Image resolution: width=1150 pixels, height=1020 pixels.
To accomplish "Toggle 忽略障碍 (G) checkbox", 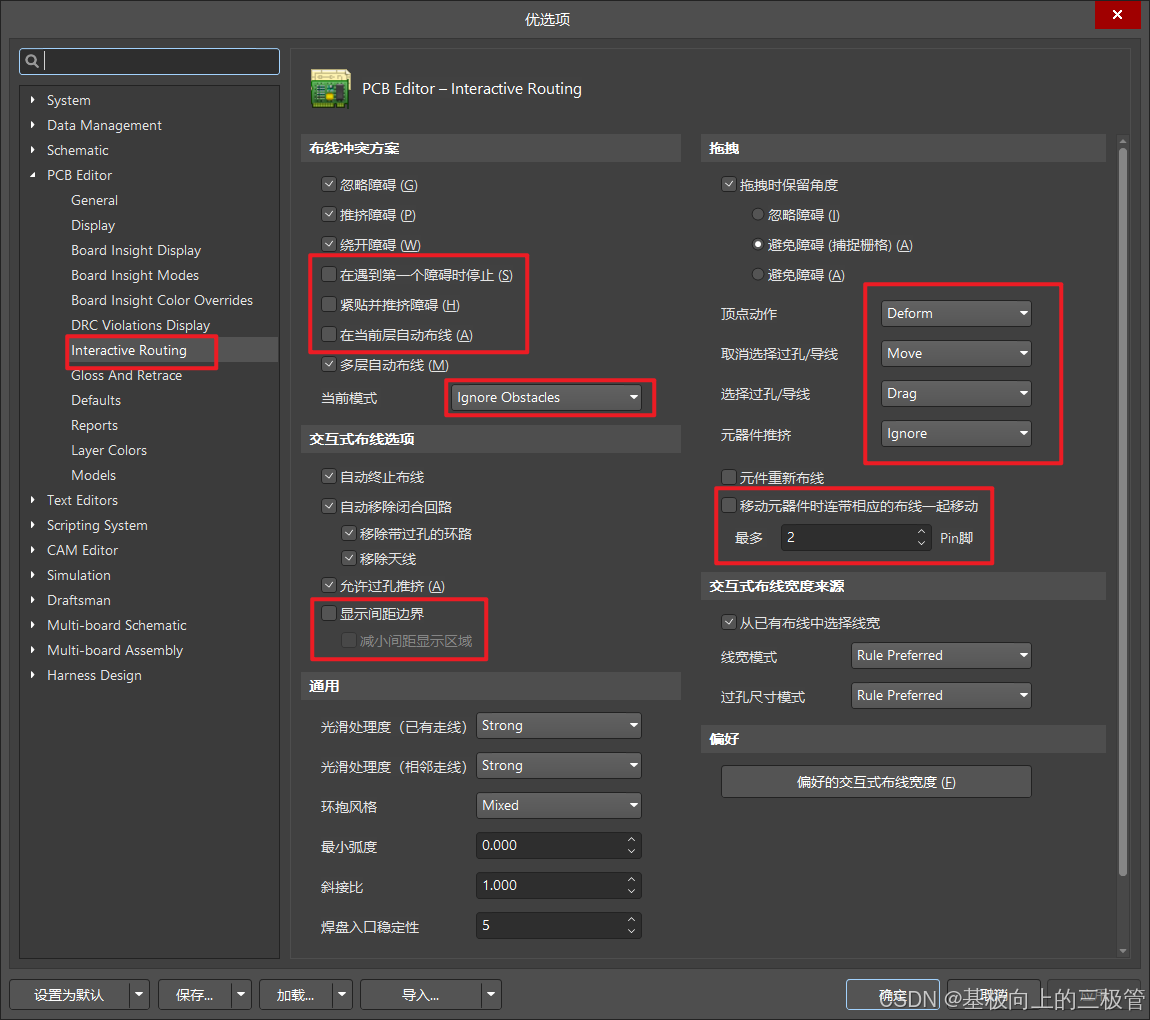I will coord(329,184).
